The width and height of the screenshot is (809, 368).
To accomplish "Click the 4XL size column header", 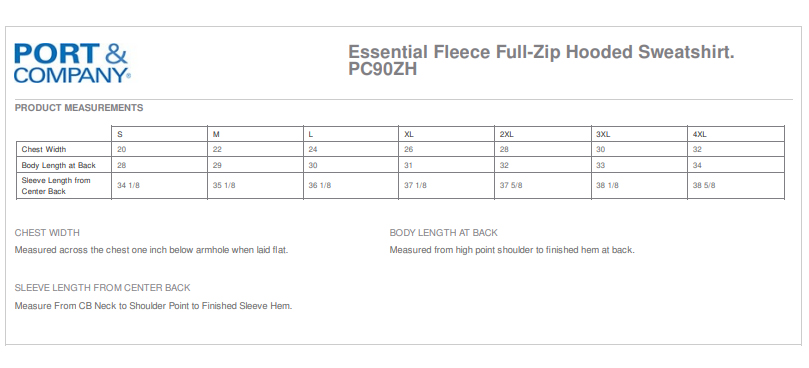I will [700, 134].
